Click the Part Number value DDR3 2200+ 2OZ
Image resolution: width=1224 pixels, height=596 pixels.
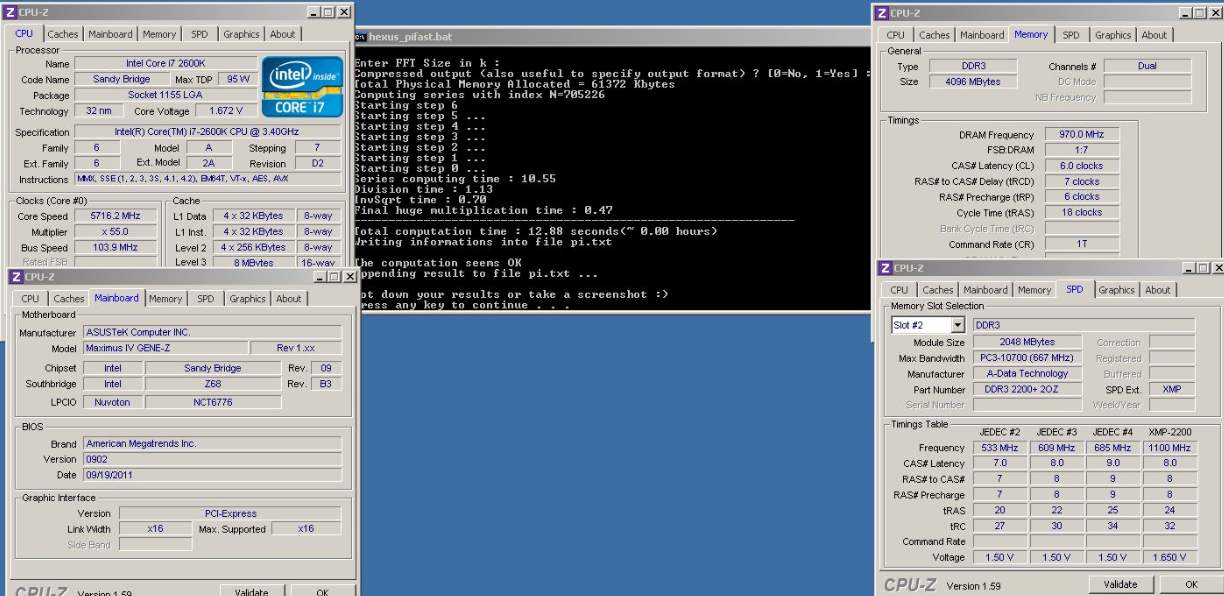point(1027,389)
